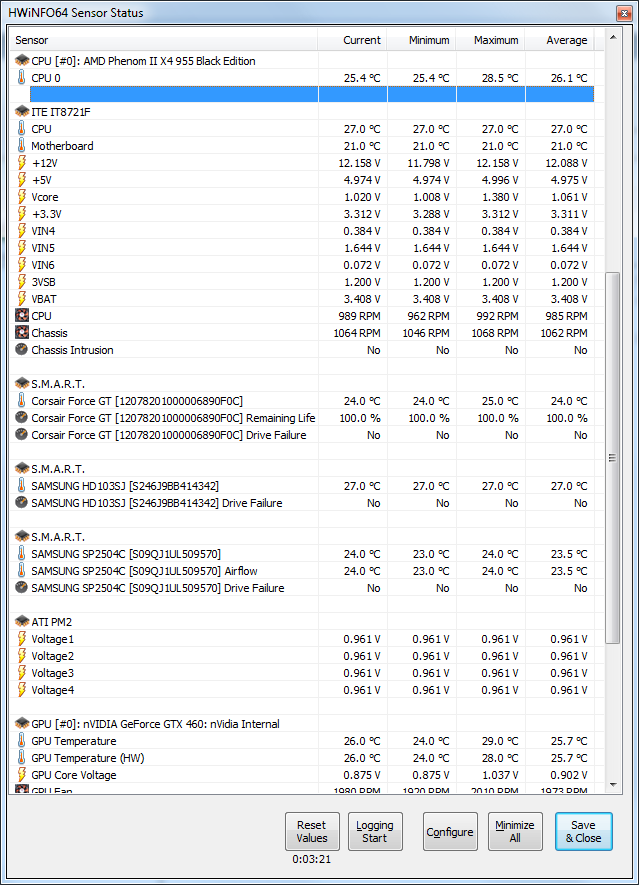
Task: Click the voltage icon beside 3VSB
Action: click(21, 281)
